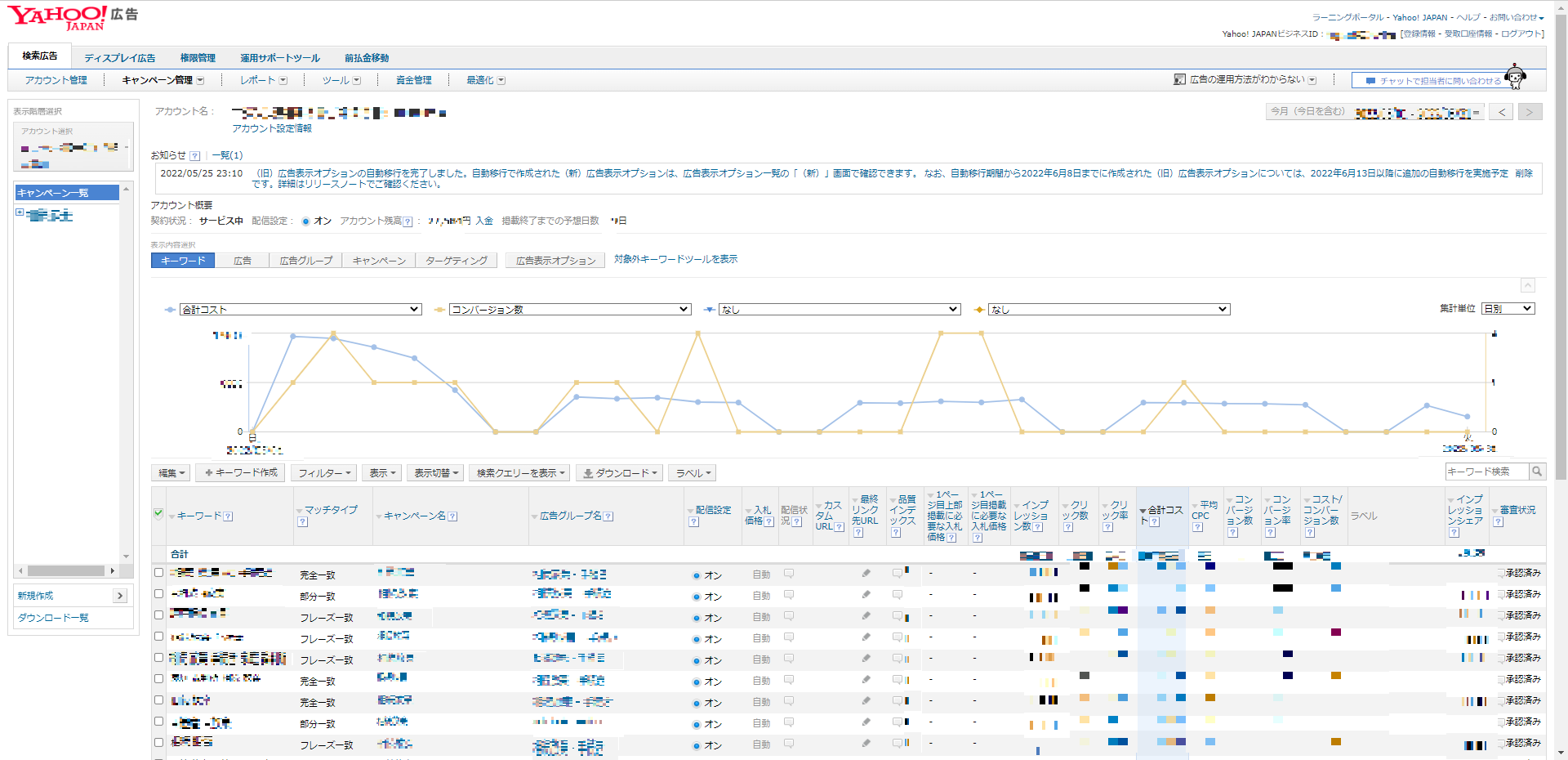
Task: Open the 編集 dropdown button
Action: [171, 473]
